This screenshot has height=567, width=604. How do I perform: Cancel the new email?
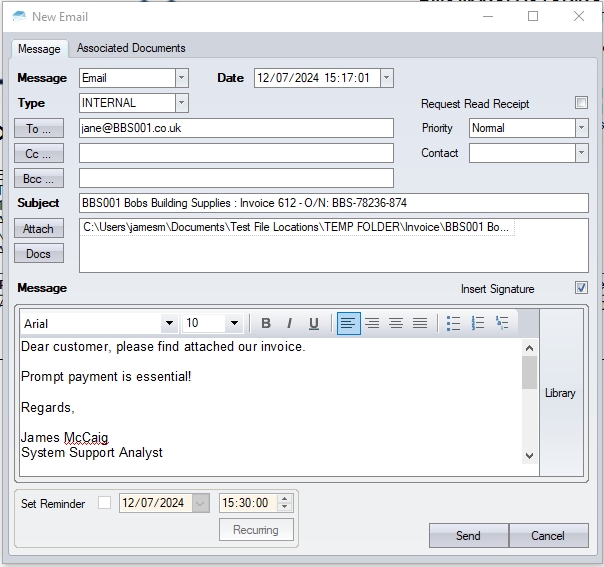tap(549, 535)
